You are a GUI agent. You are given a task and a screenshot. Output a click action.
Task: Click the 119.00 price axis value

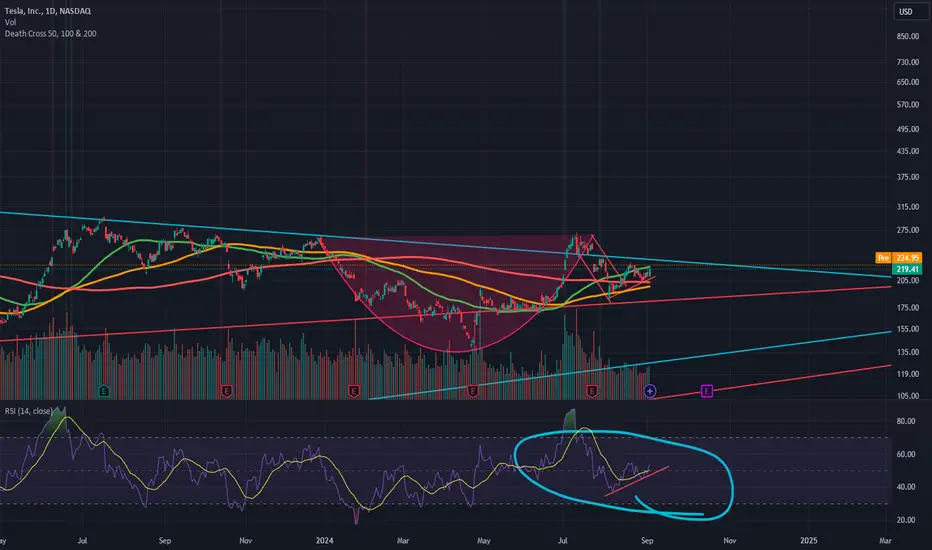click(x=908, y=374)
